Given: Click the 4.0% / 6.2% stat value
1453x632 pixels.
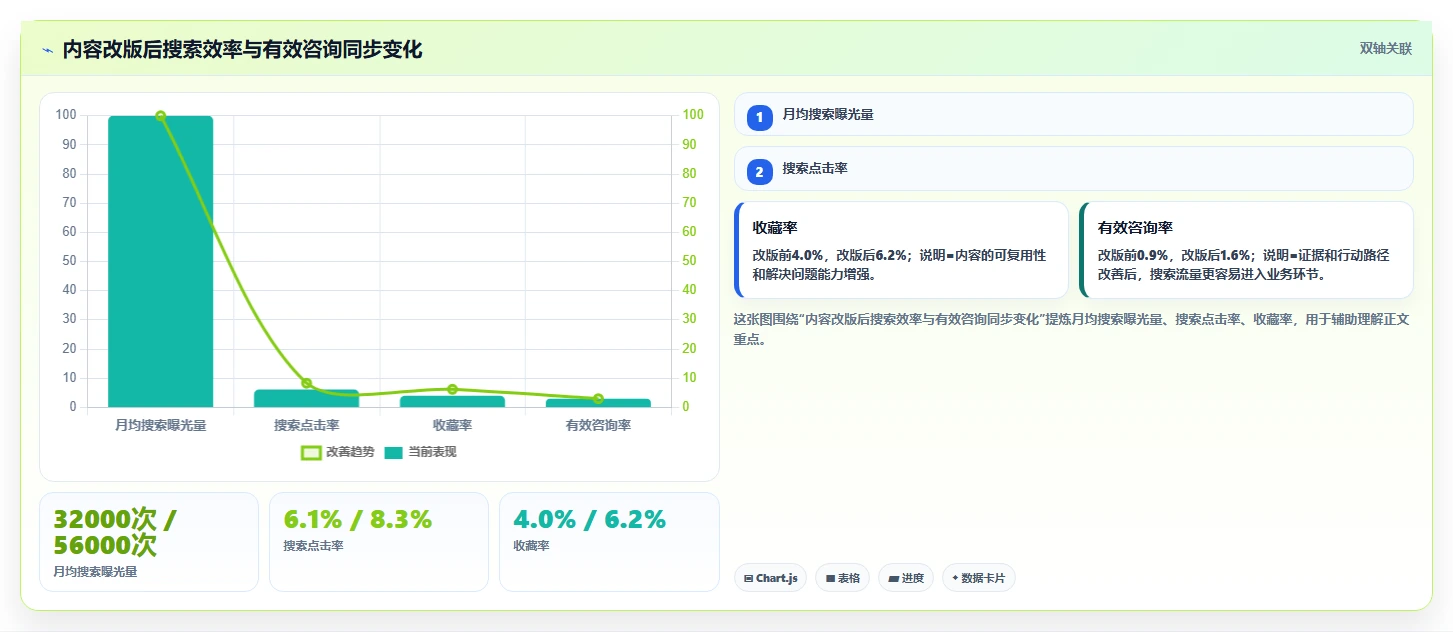Looking at the screenshot, I should (589, 519).
